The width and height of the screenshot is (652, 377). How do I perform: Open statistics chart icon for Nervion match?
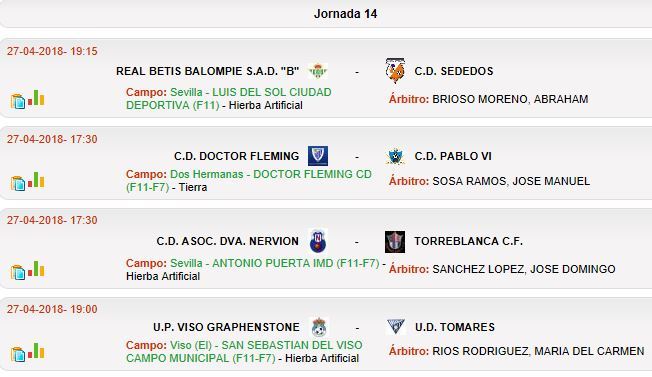[36, 269]
